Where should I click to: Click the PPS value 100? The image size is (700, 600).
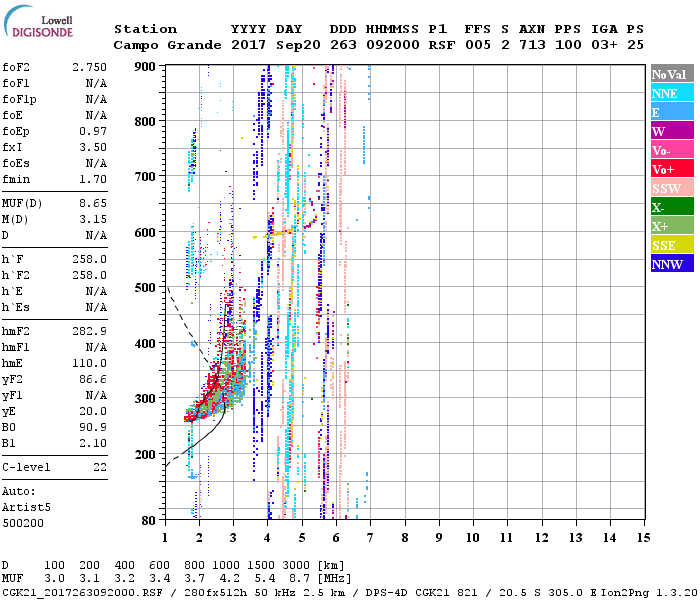click(568, 45)
